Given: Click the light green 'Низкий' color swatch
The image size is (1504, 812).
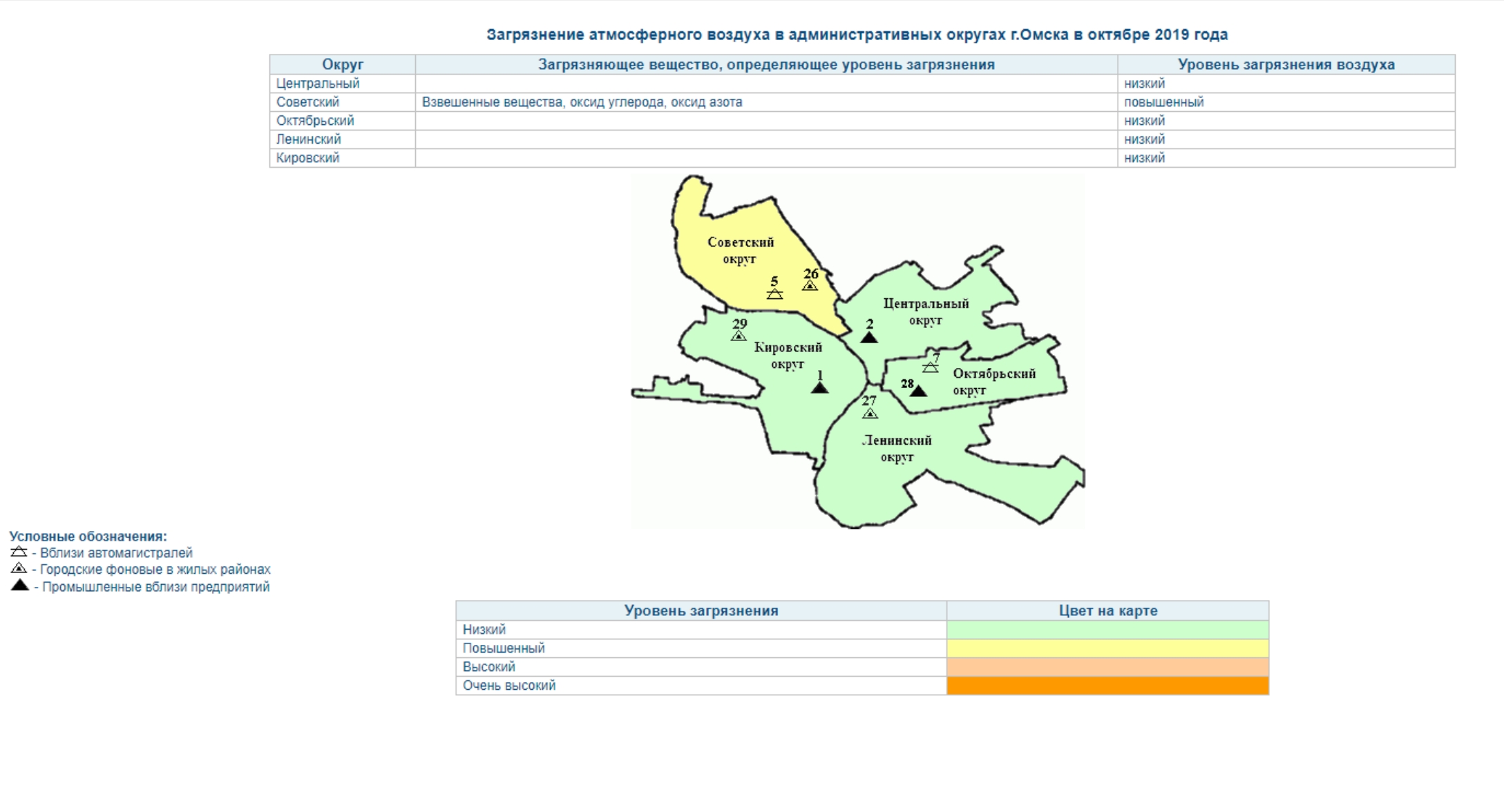Looking at the screenshot, I should click(1107, 630).
